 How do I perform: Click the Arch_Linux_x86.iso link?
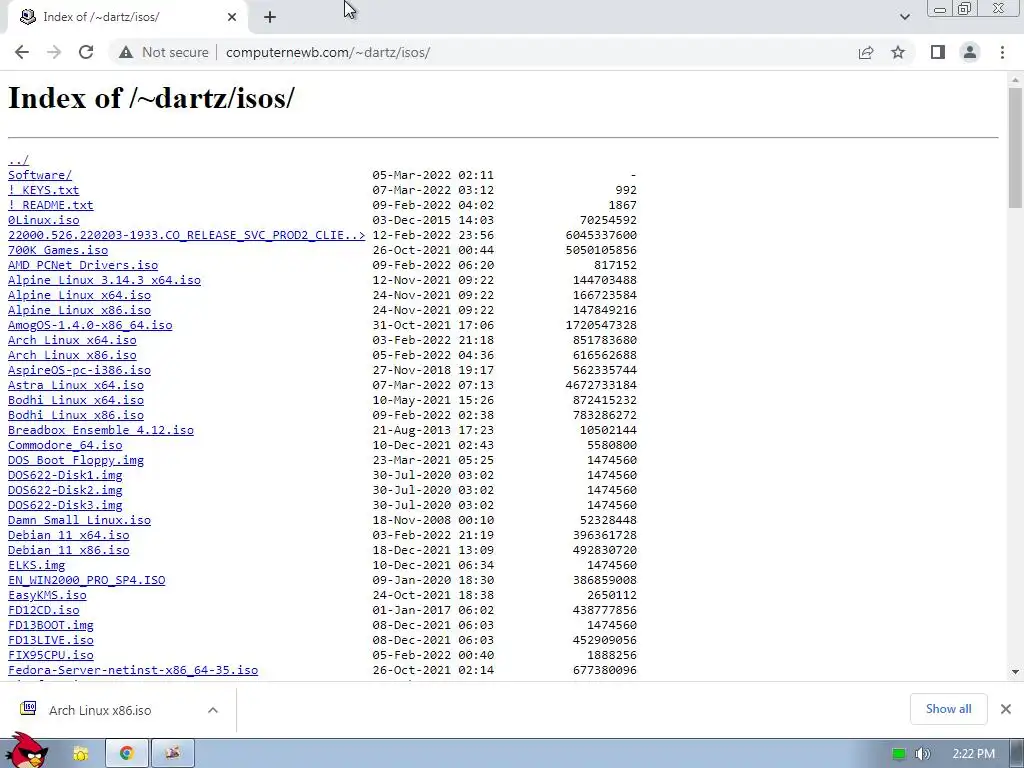point(72,355)
